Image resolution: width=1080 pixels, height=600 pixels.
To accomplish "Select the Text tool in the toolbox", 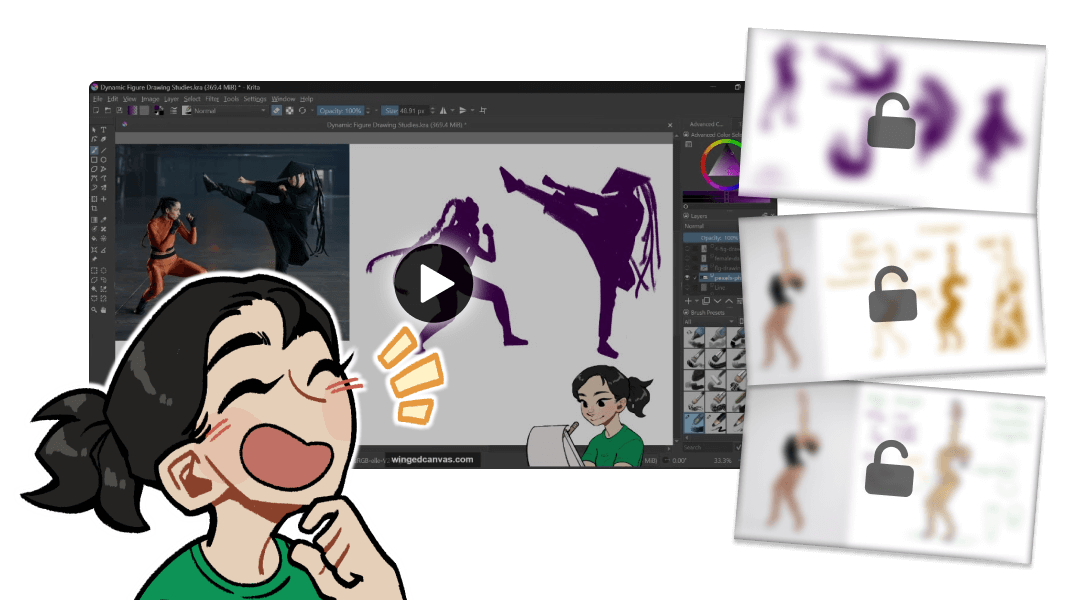I will coord(104,130).
